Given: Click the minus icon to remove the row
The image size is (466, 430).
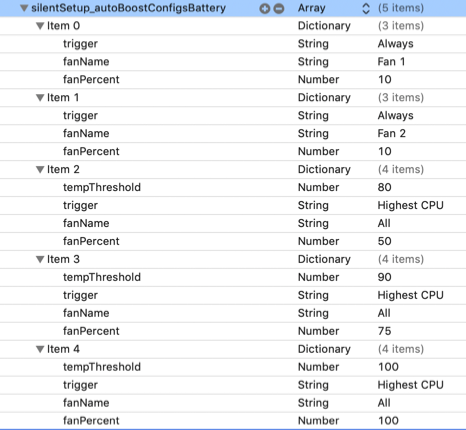Looking at the screenshot, I should (279, 8).
